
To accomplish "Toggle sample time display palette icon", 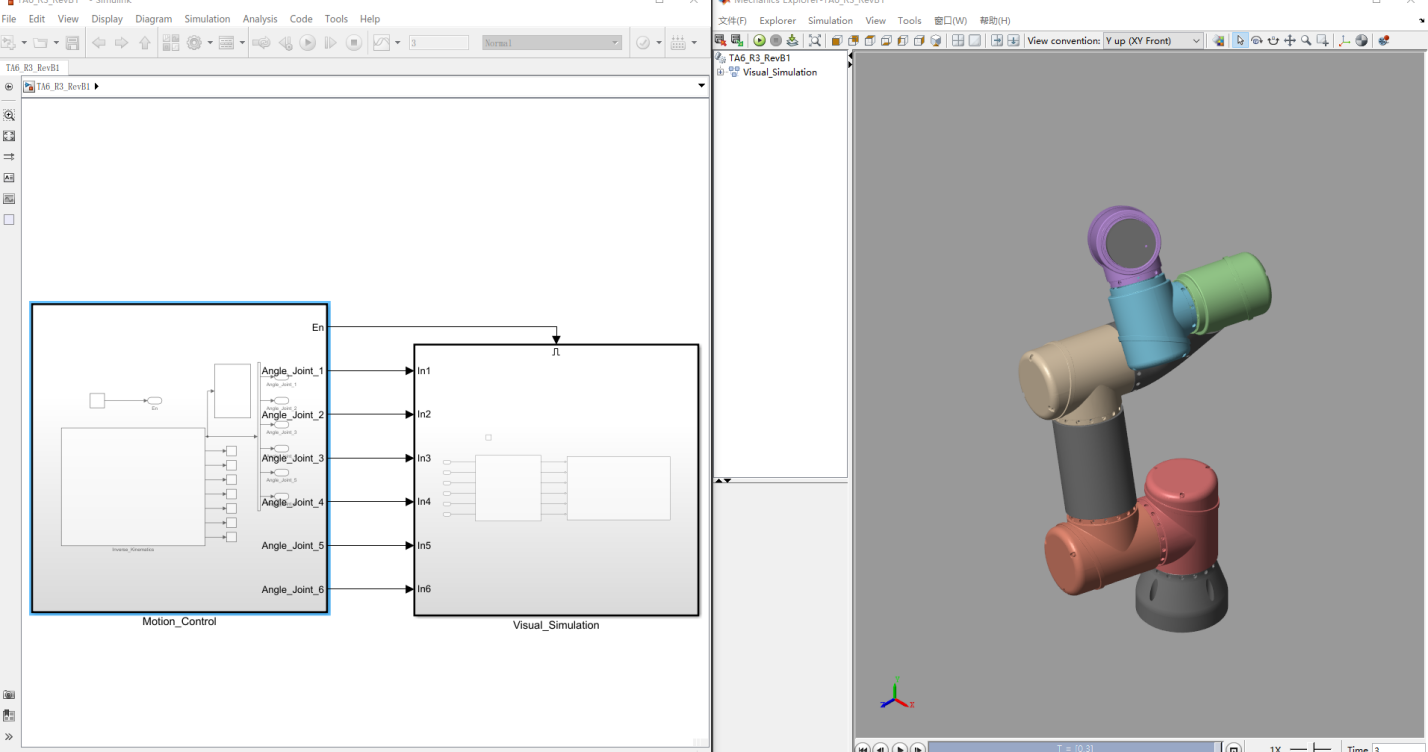I will [9, 157].
